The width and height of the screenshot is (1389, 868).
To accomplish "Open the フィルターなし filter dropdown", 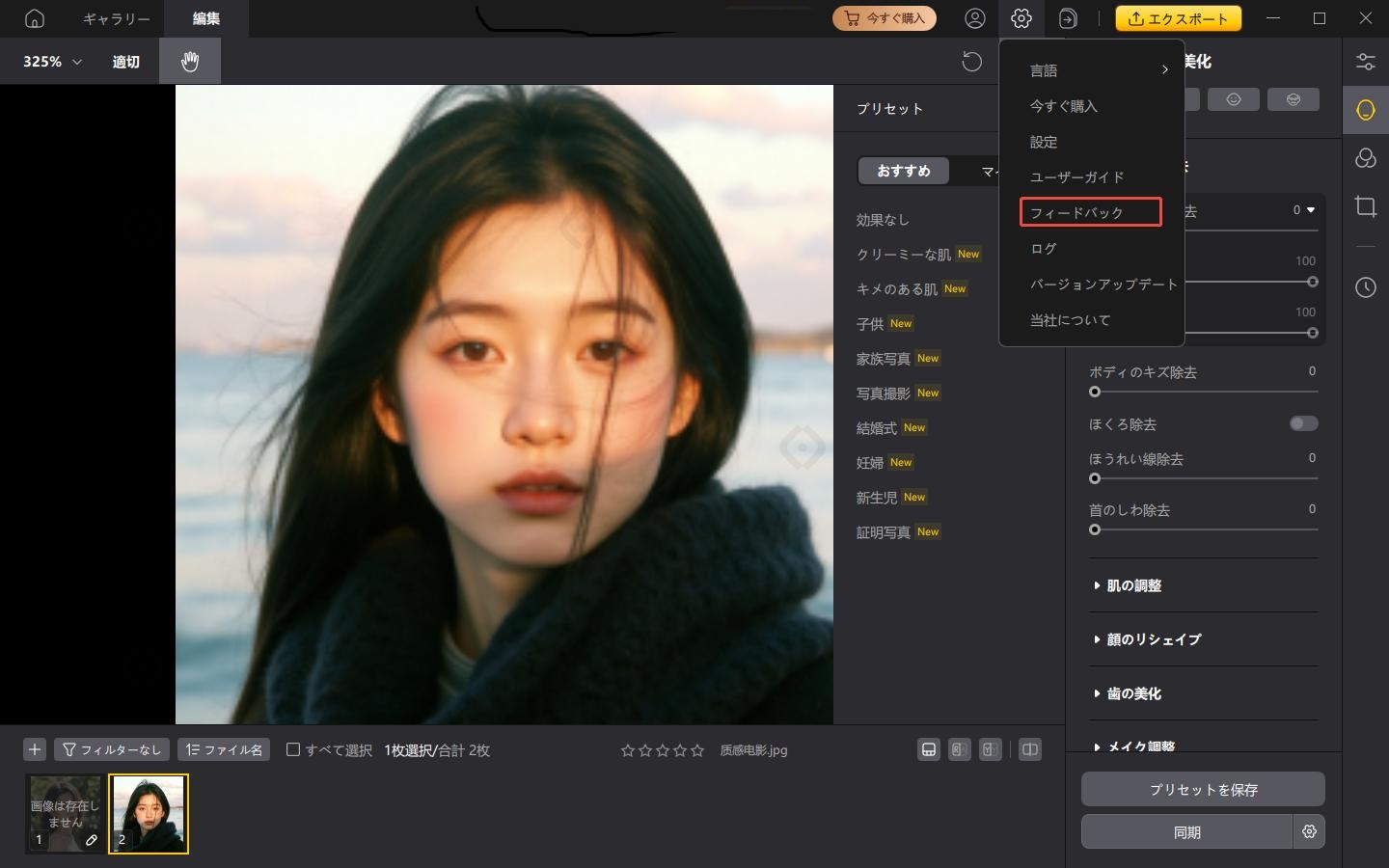I will click(112, 749).
